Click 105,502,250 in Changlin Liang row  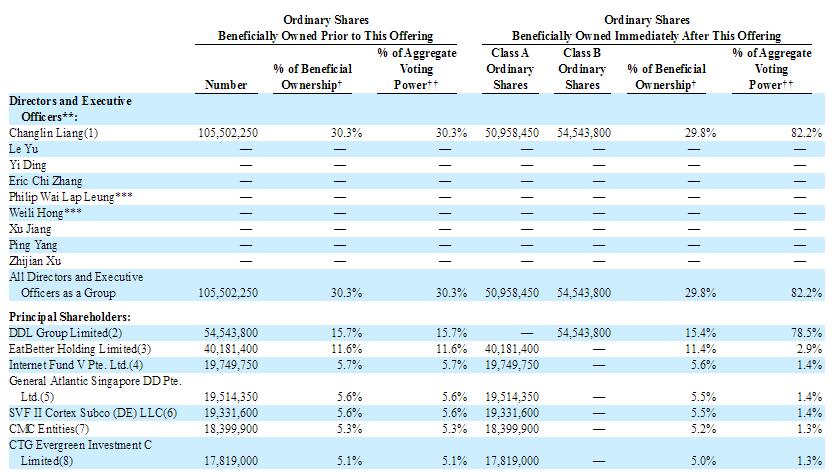[228, 133]
